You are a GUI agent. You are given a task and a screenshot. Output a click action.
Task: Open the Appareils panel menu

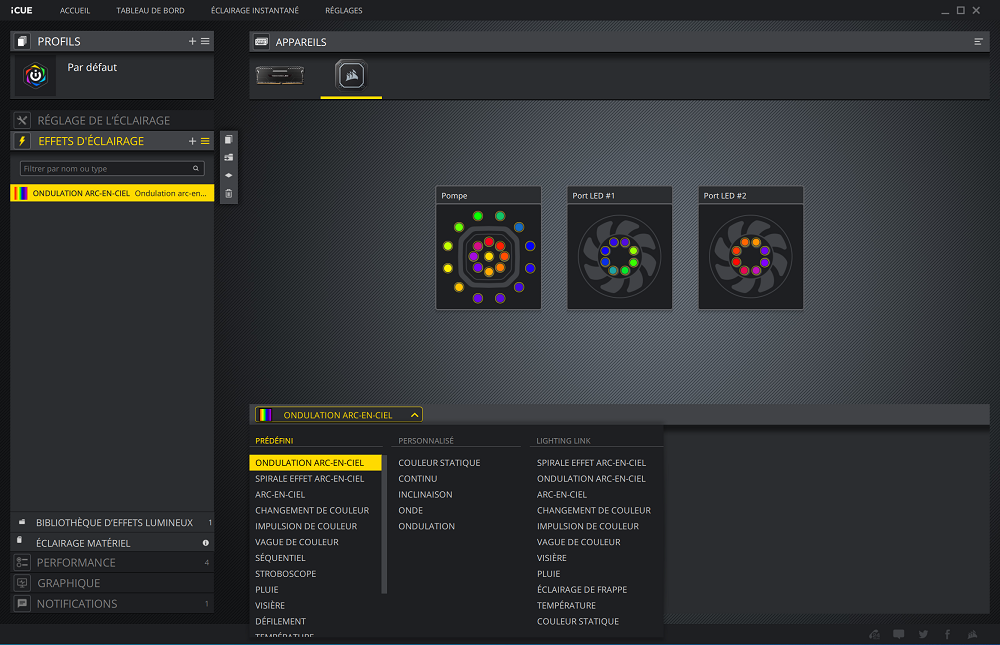[978, 42]
